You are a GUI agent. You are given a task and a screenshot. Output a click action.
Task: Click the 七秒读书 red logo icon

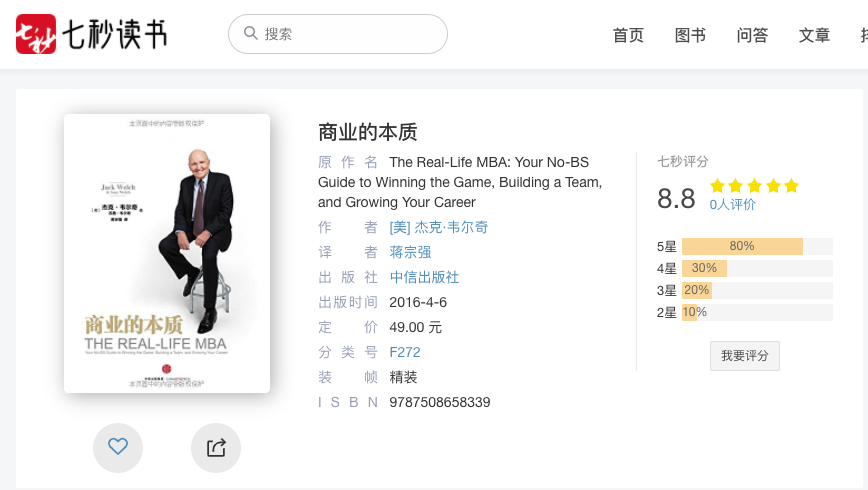click(x=36, y=34)
